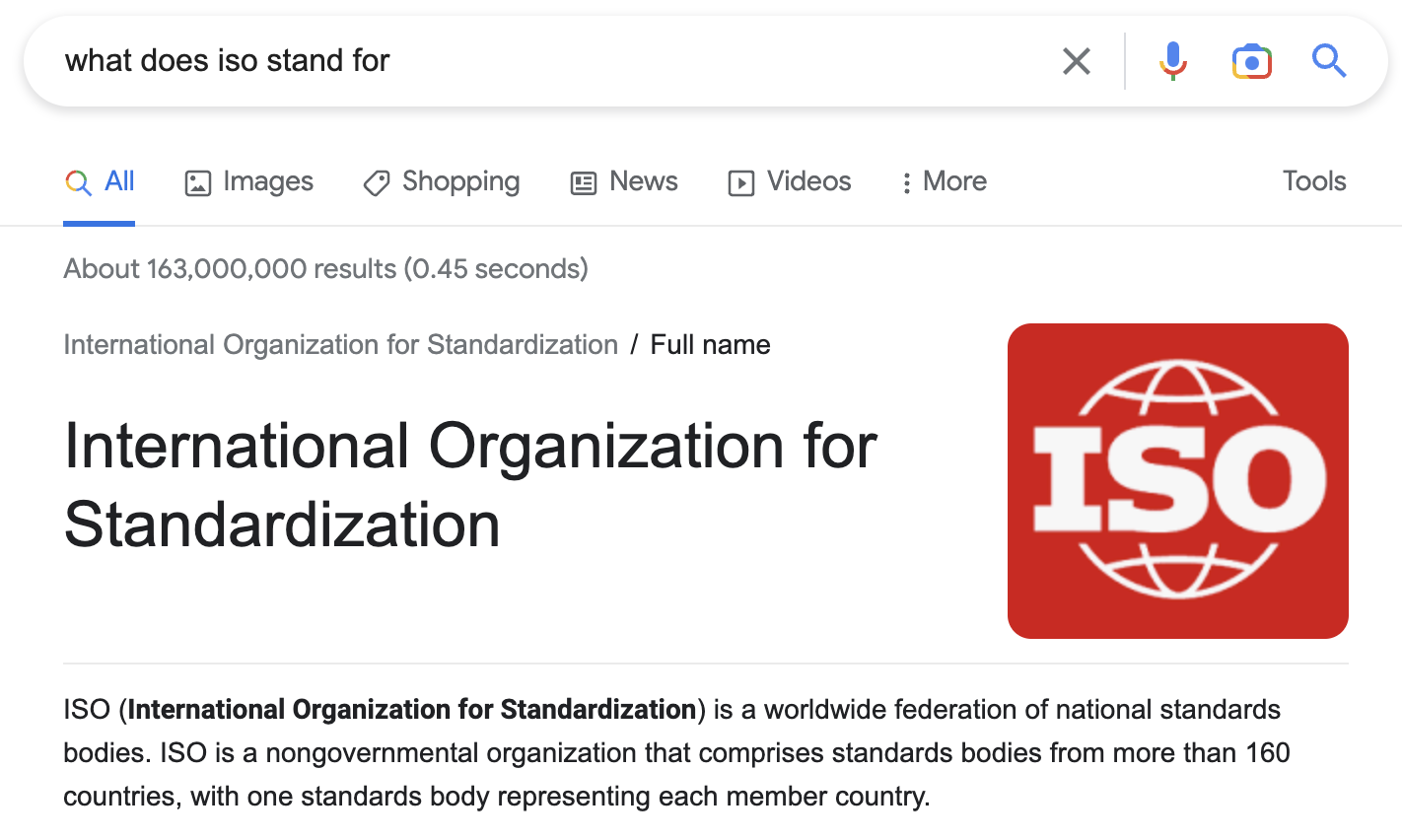1402x840 pixels.
Task: Click inside the search query text field
Action: coord(552,61)
